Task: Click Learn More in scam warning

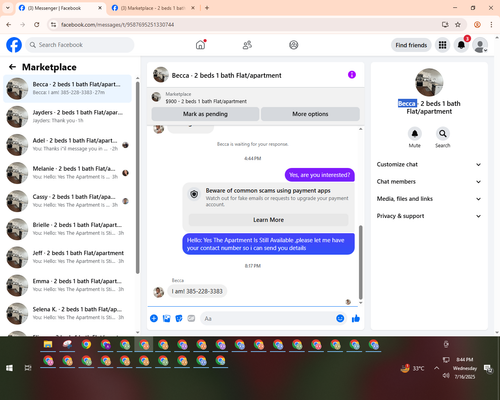Action: [x=268, y=220]
